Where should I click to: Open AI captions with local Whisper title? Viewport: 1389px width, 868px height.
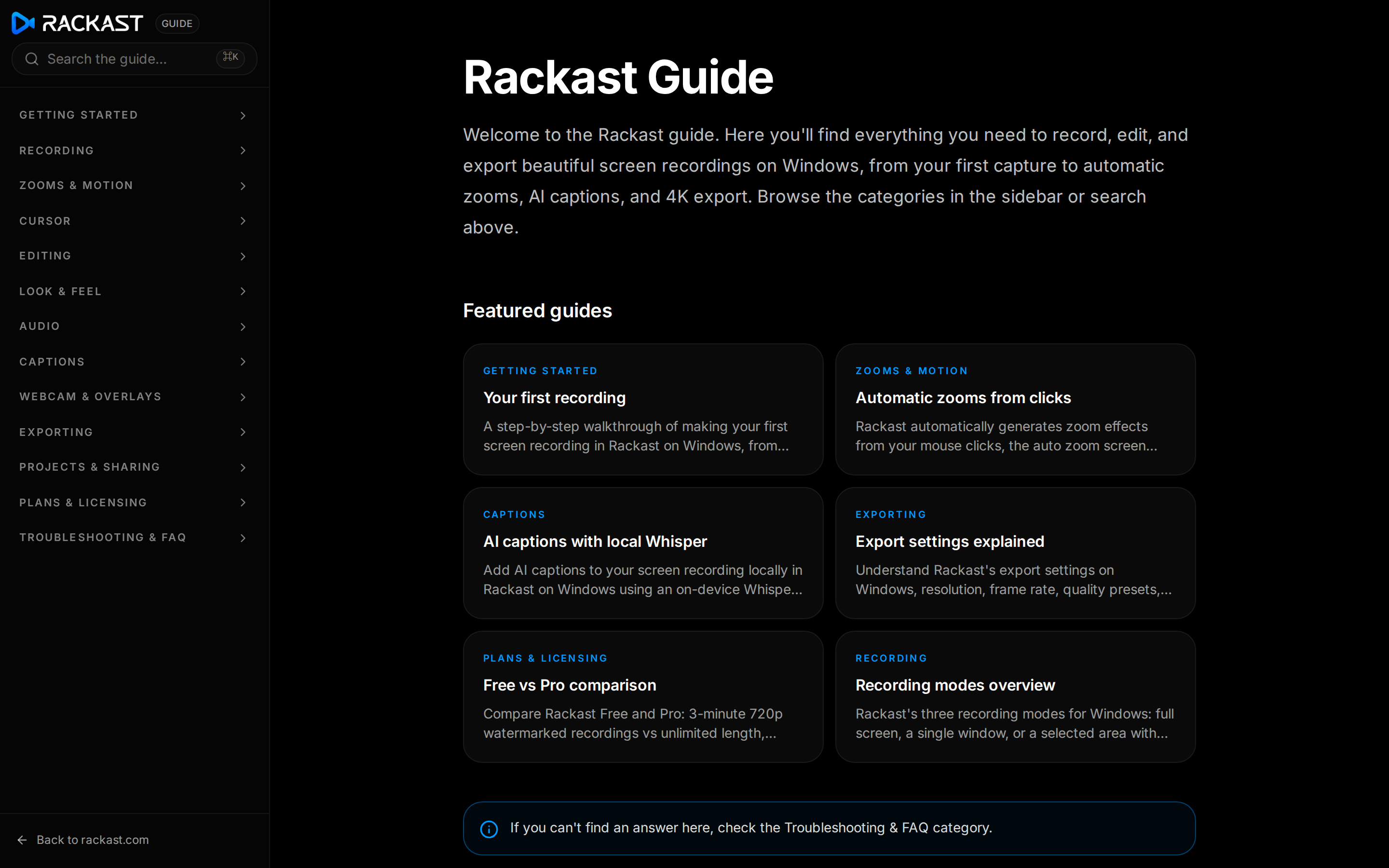[595, 542]
